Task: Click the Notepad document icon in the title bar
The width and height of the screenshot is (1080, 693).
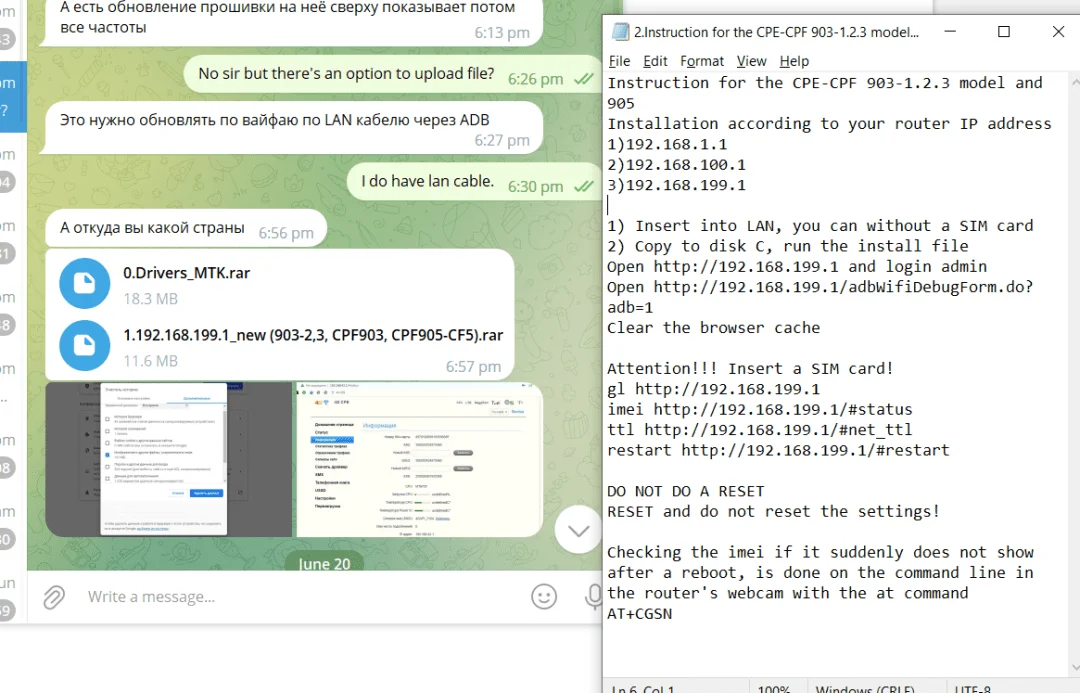Action: (x=621, y=32)
